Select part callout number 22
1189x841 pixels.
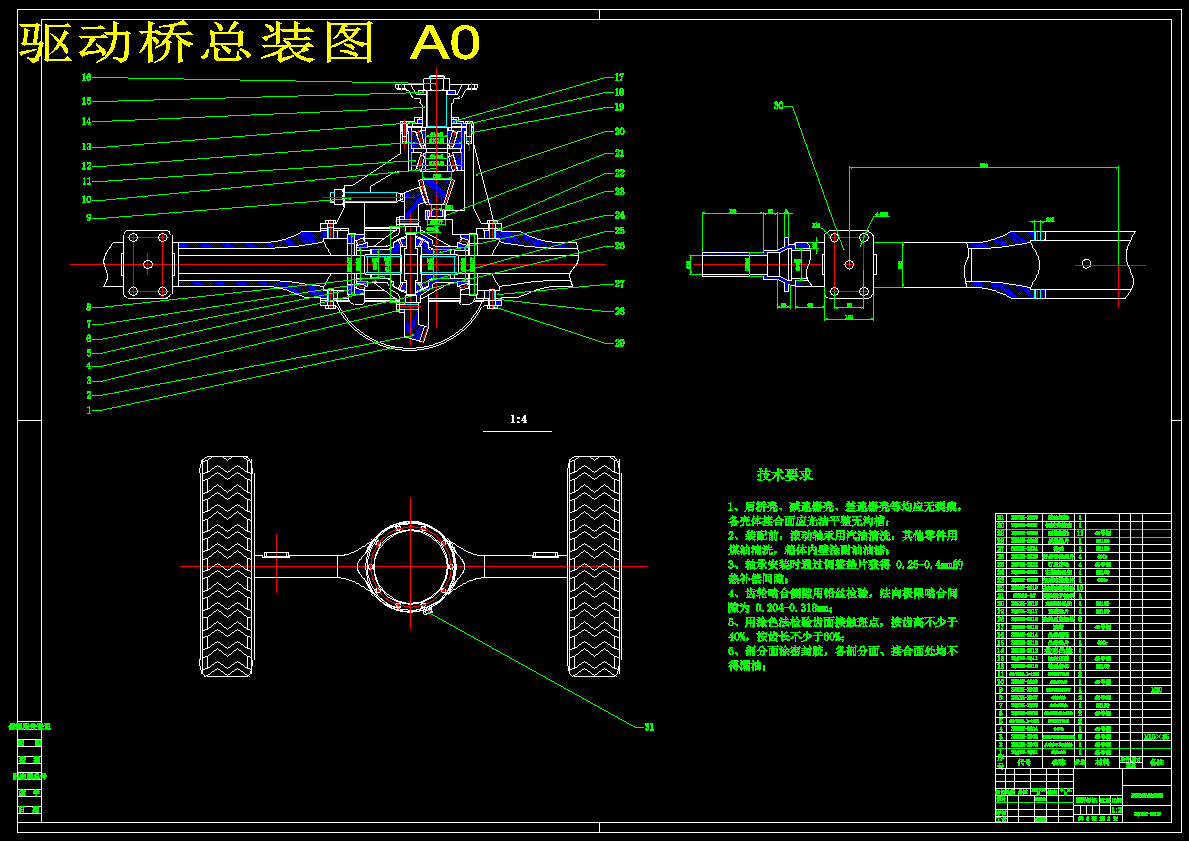coord(620,174)
